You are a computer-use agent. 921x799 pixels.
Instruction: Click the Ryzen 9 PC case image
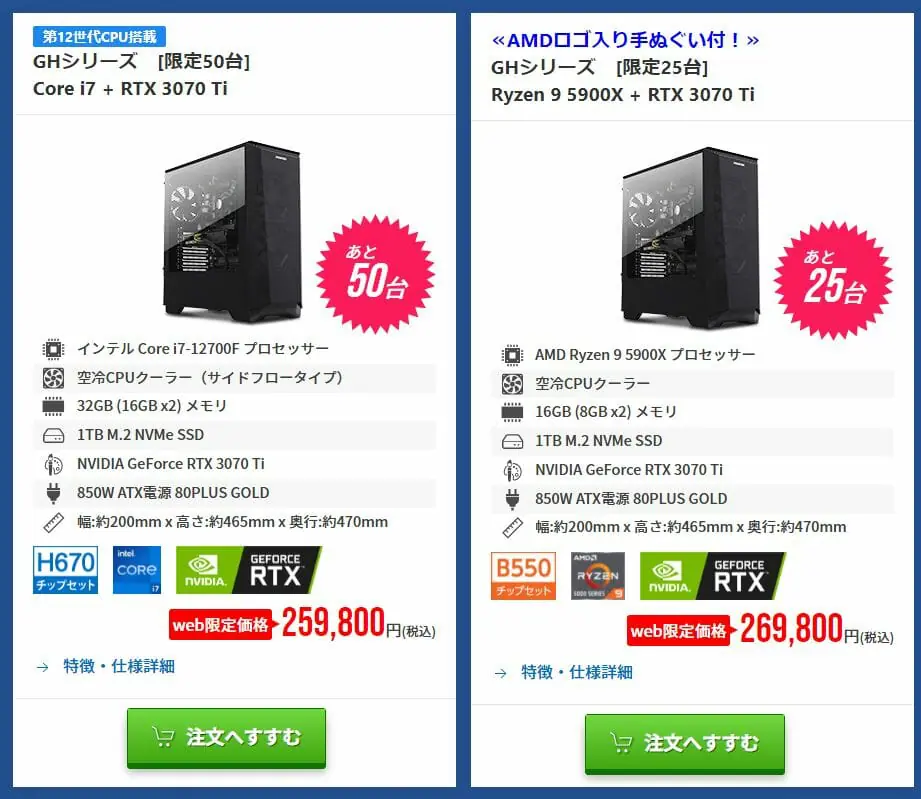pyautogui.click(x=691, y=236)
